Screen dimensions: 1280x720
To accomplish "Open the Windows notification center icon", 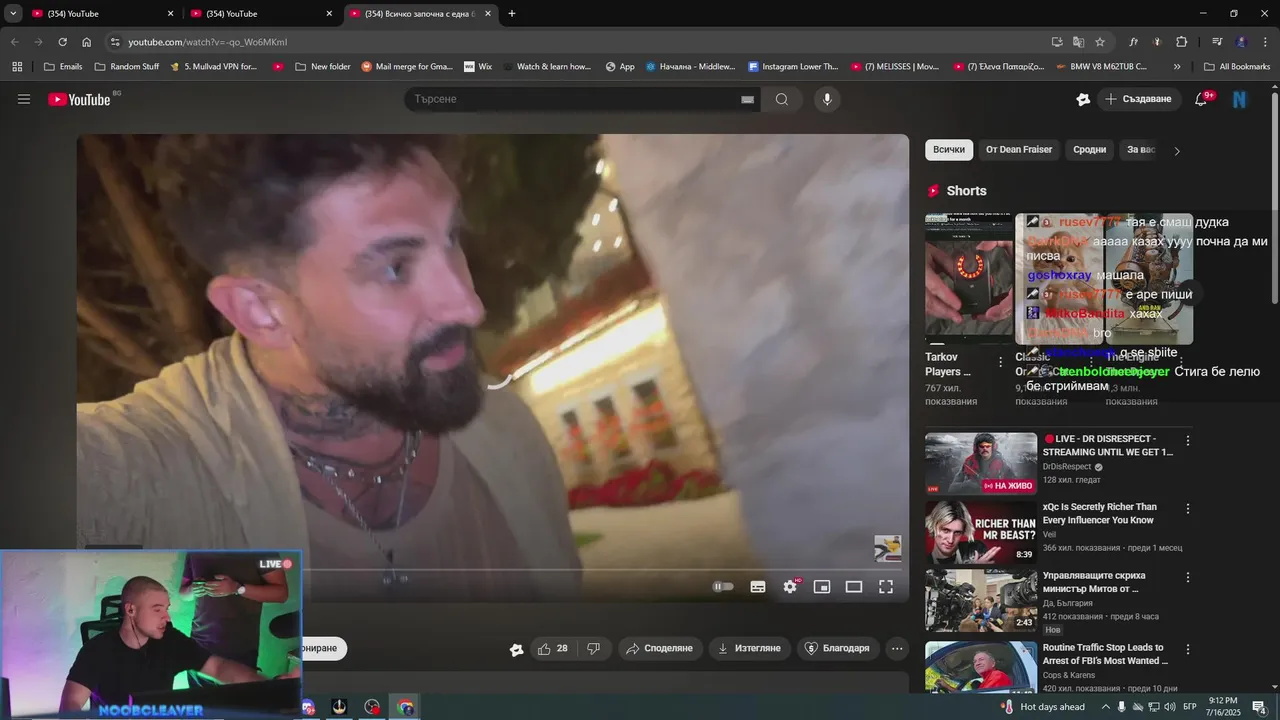I will click(x=1259, y=707).
